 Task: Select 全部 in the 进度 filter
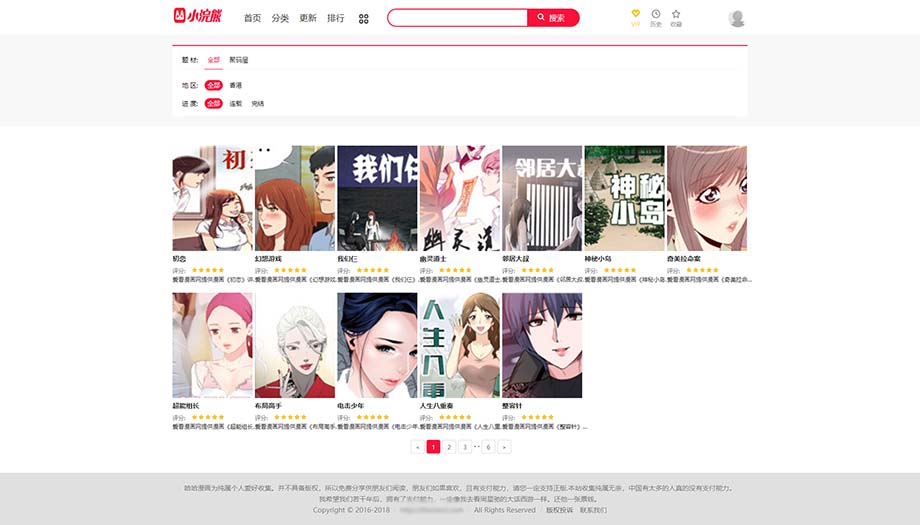coord(214,103)
